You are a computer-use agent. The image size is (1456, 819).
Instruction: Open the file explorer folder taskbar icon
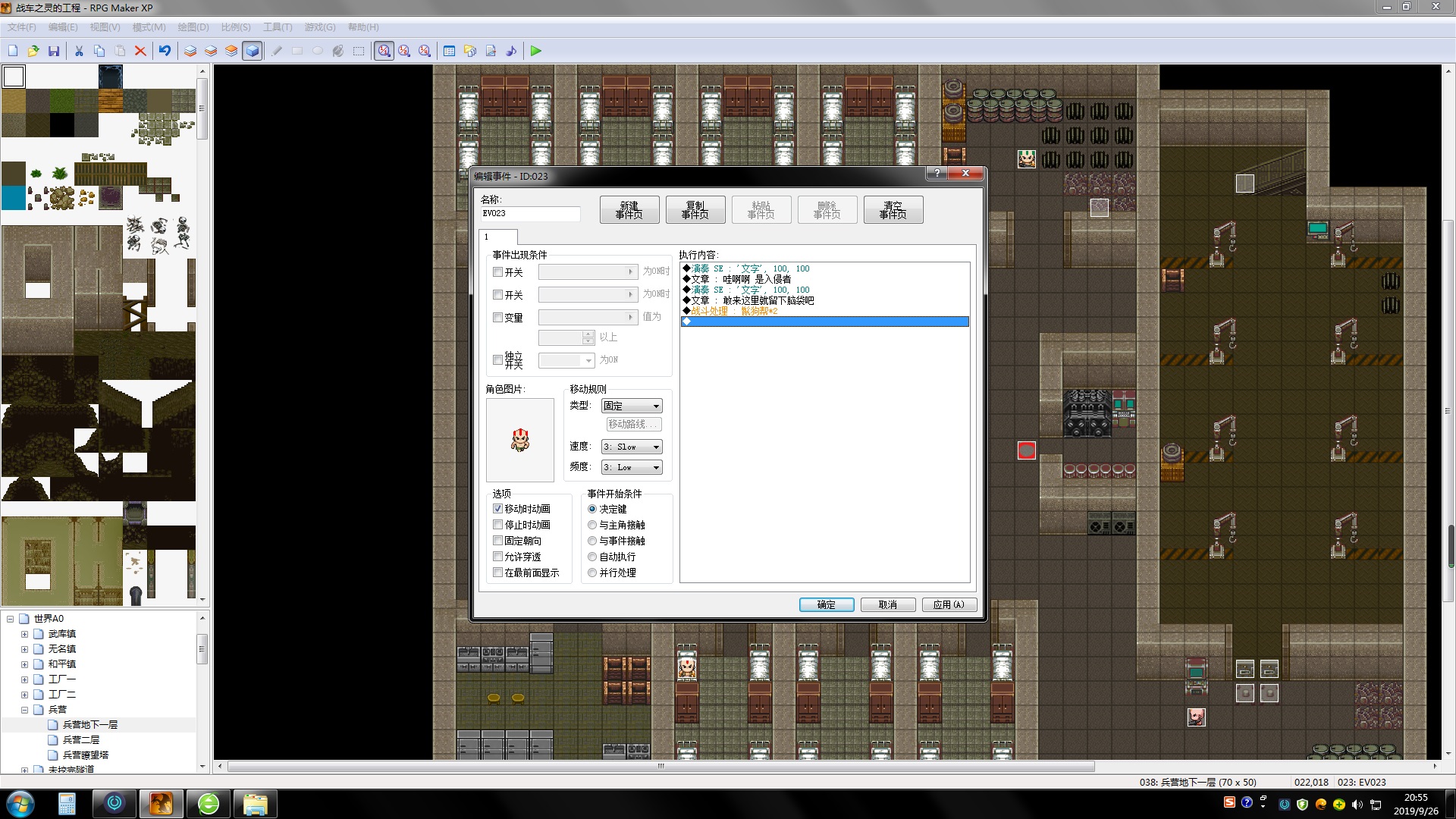tap(255, 803)
